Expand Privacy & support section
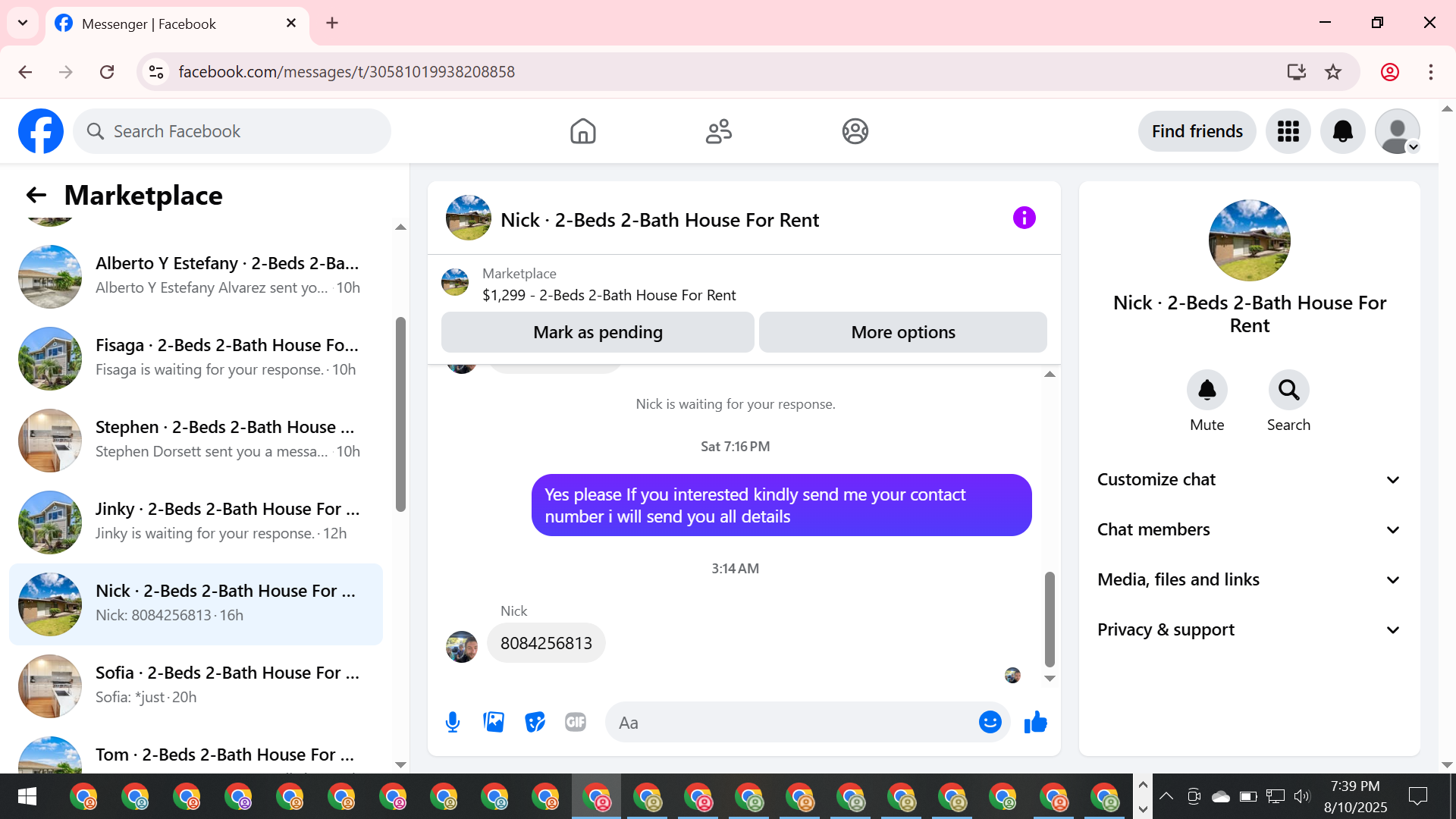The image size is (1456, 819). [1248, 629]
